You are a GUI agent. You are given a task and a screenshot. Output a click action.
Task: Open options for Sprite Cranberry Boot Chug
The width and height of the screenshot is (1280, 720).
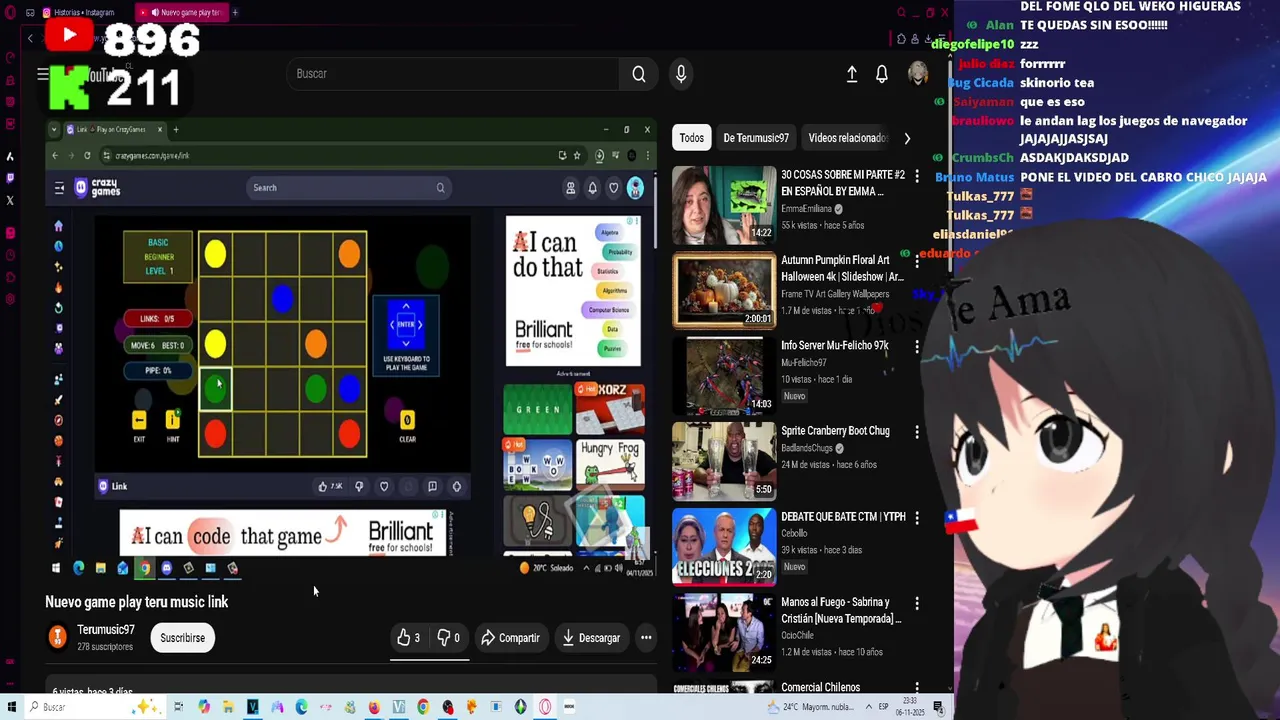(x=917, y=432)
